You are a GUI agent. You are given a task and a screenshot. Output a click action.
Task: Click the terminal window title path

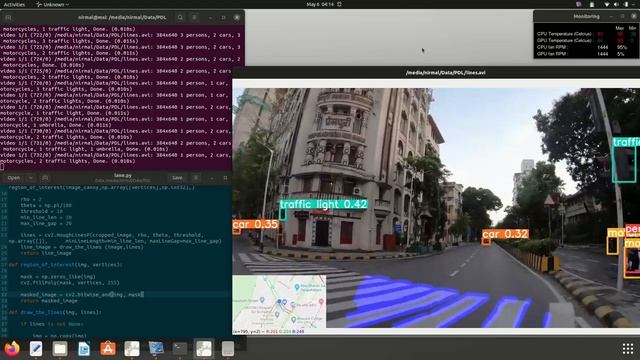122,18
